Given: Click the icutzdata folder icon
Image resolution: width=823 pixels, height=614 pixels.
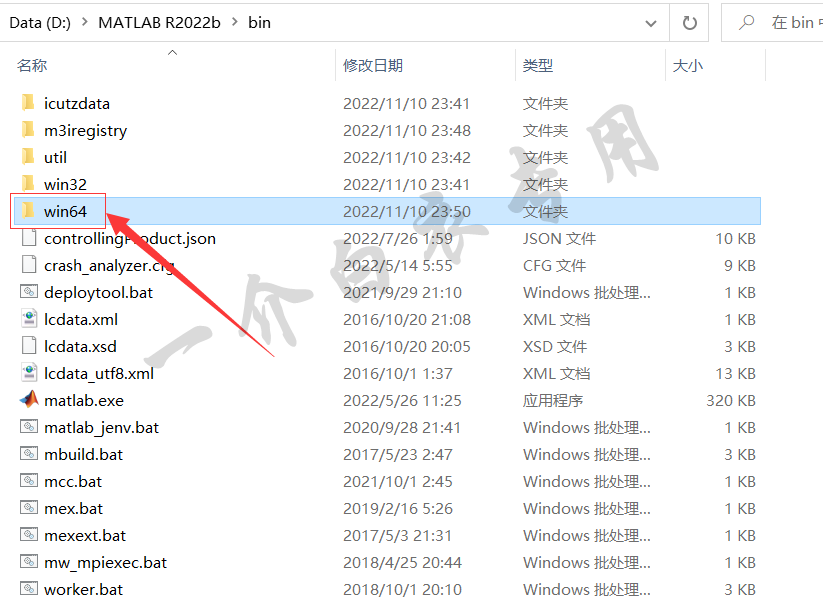Looking at the screenshot, I should pos(29,103).
